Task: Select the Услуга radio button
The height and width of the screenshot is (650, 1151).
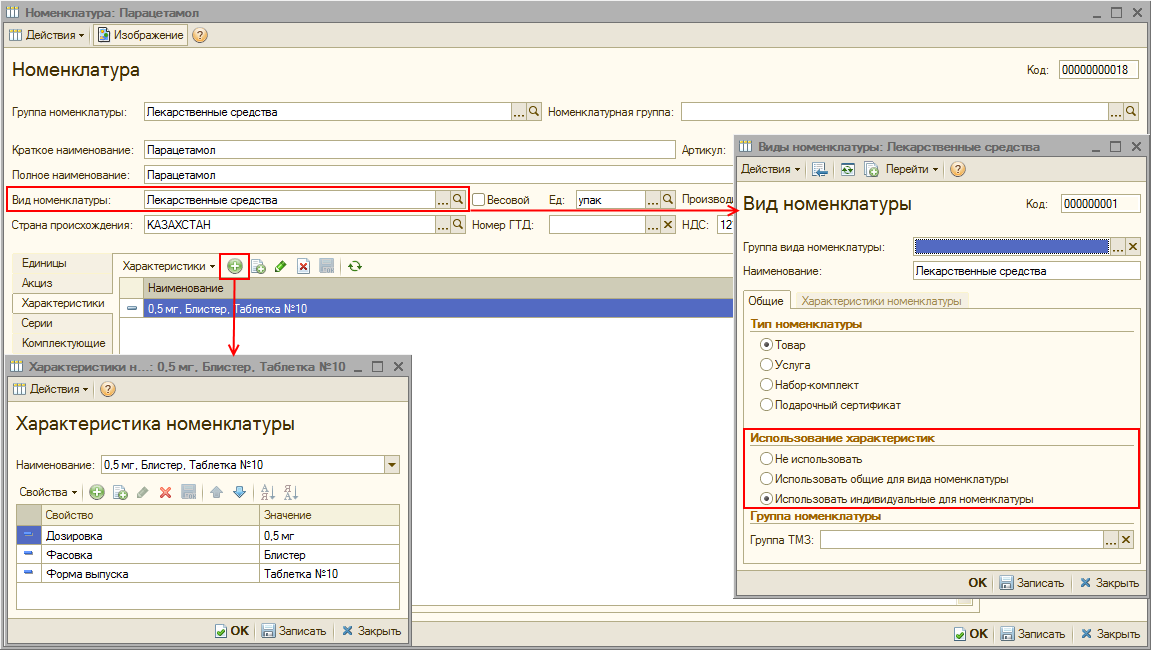Action: click(767, 365)
